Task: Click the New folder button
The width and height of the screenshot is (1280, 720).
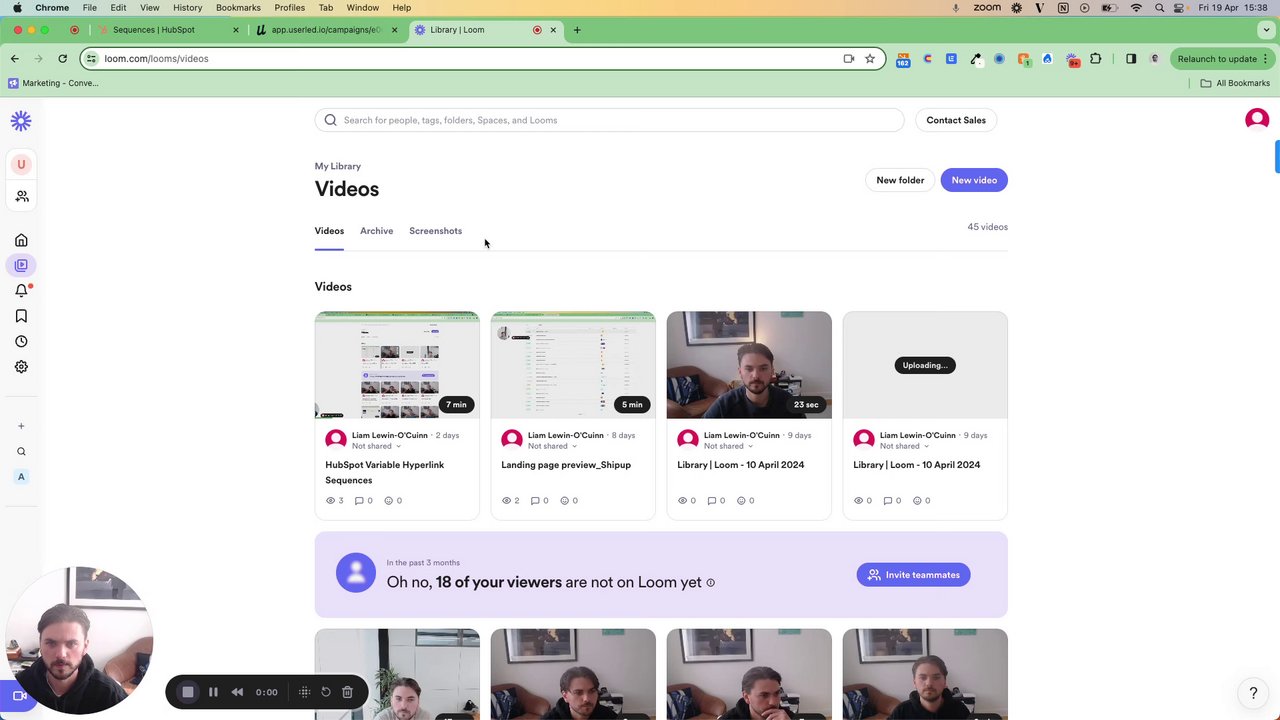Action: point(900,180)
